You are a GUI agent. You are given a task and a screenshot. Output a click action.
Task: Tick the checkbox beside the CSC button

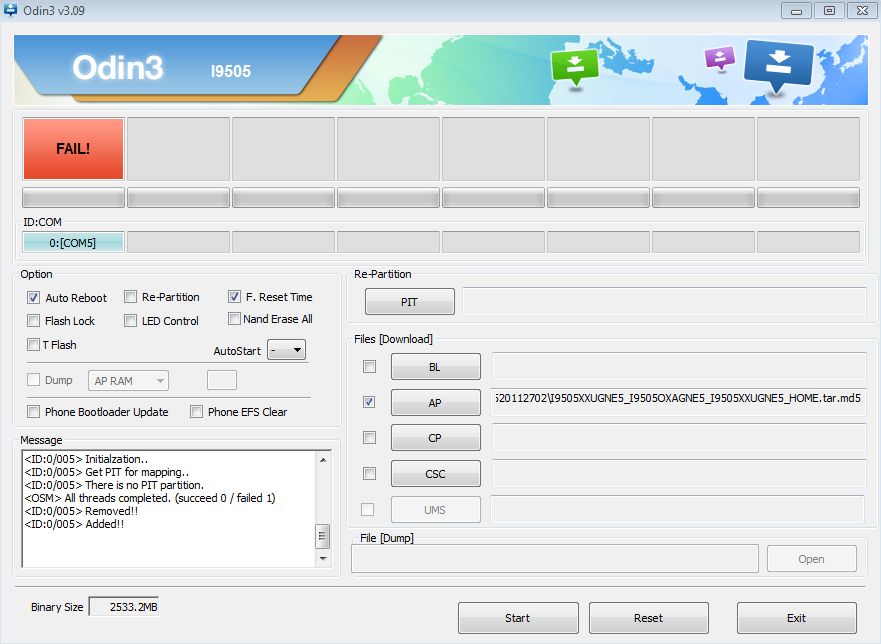click(x=369, y=473)
